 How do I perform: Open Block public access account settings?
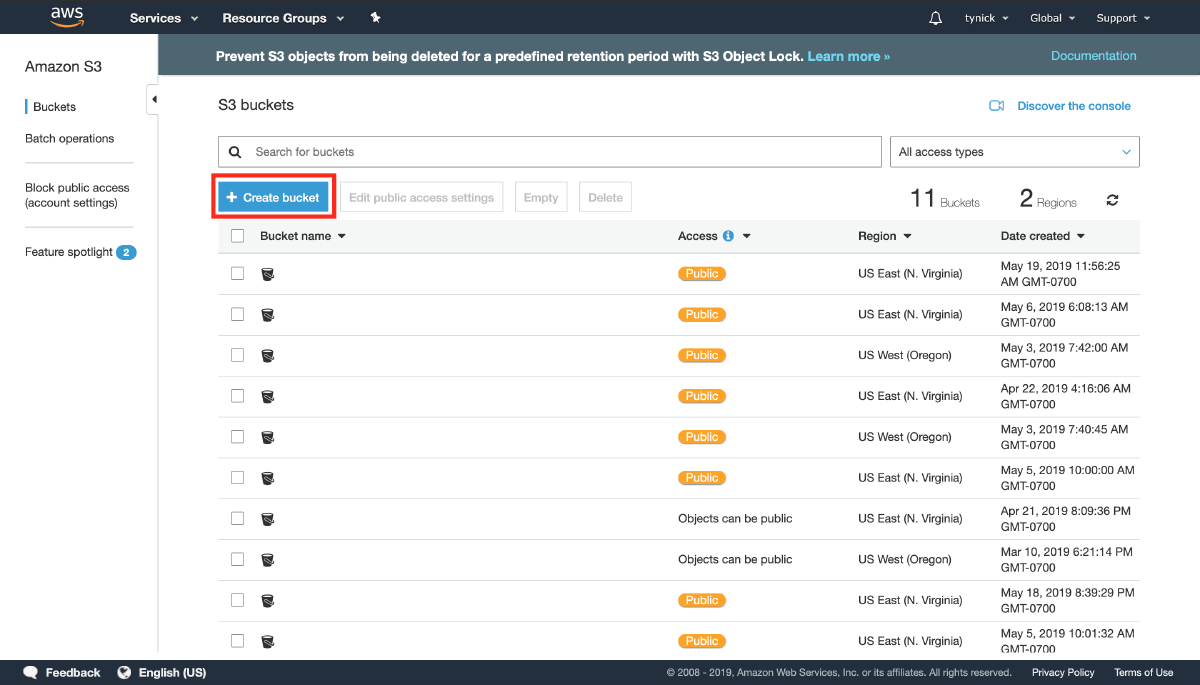[77, 195]
